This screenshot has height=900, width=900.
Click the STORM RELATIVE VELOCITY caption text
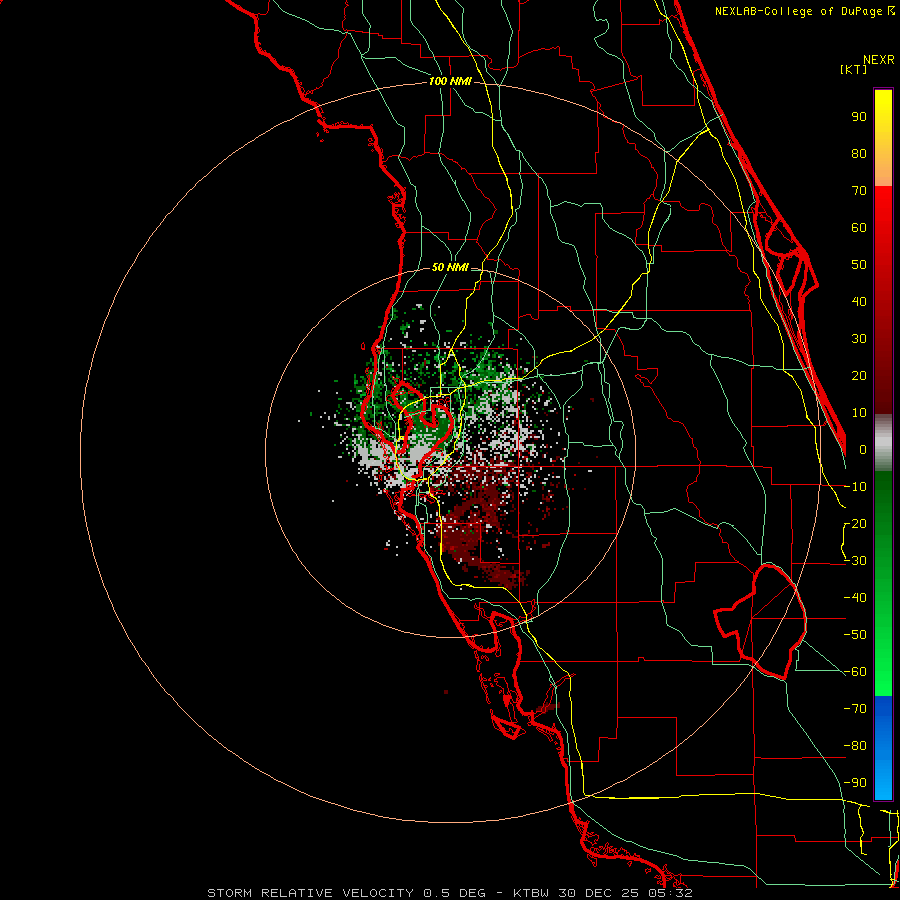pyautogui.click(x=310, y=893)
